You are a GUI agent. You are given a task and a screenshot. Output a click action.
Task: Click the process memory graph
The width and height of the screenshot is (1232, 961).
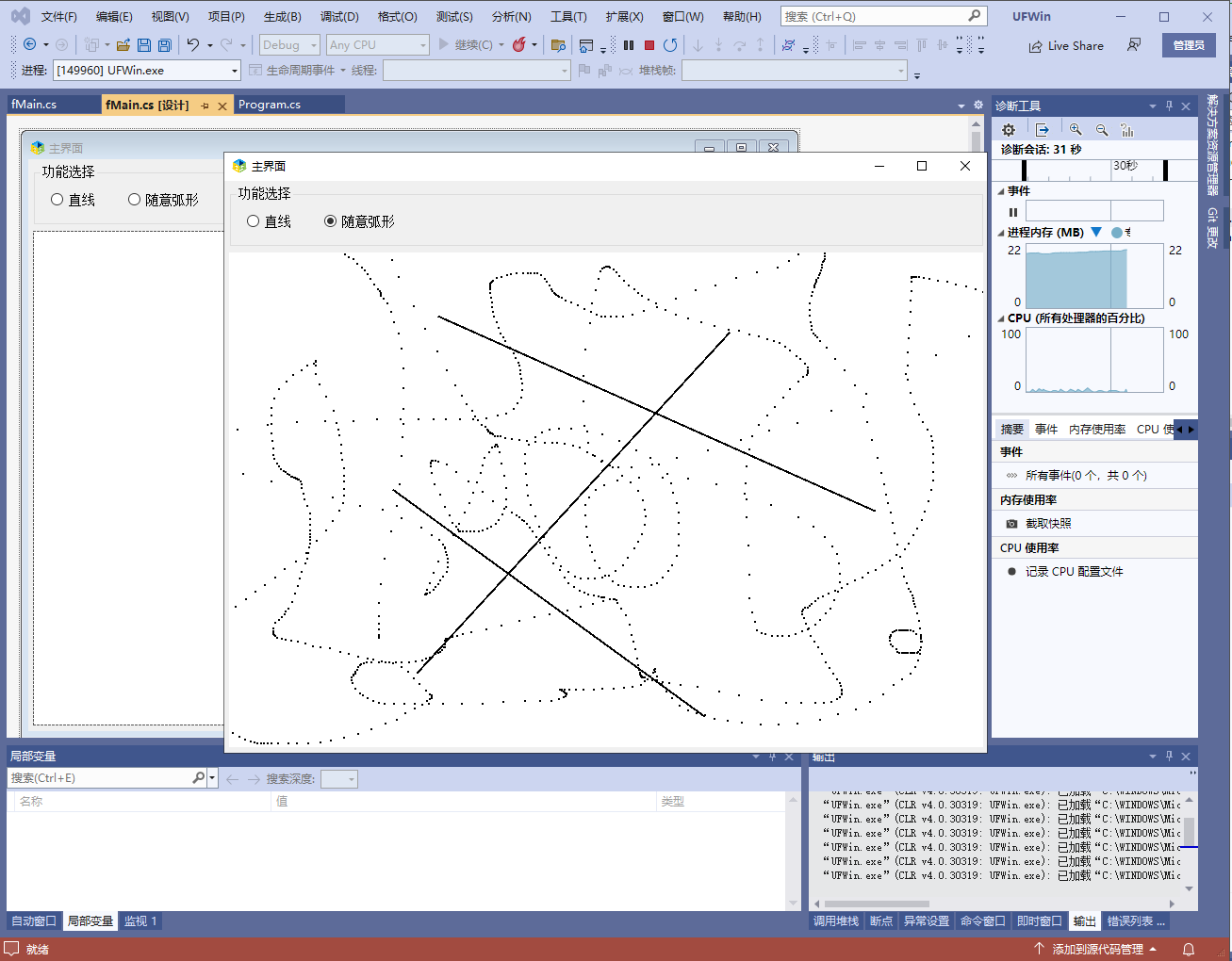[1094, 276]
